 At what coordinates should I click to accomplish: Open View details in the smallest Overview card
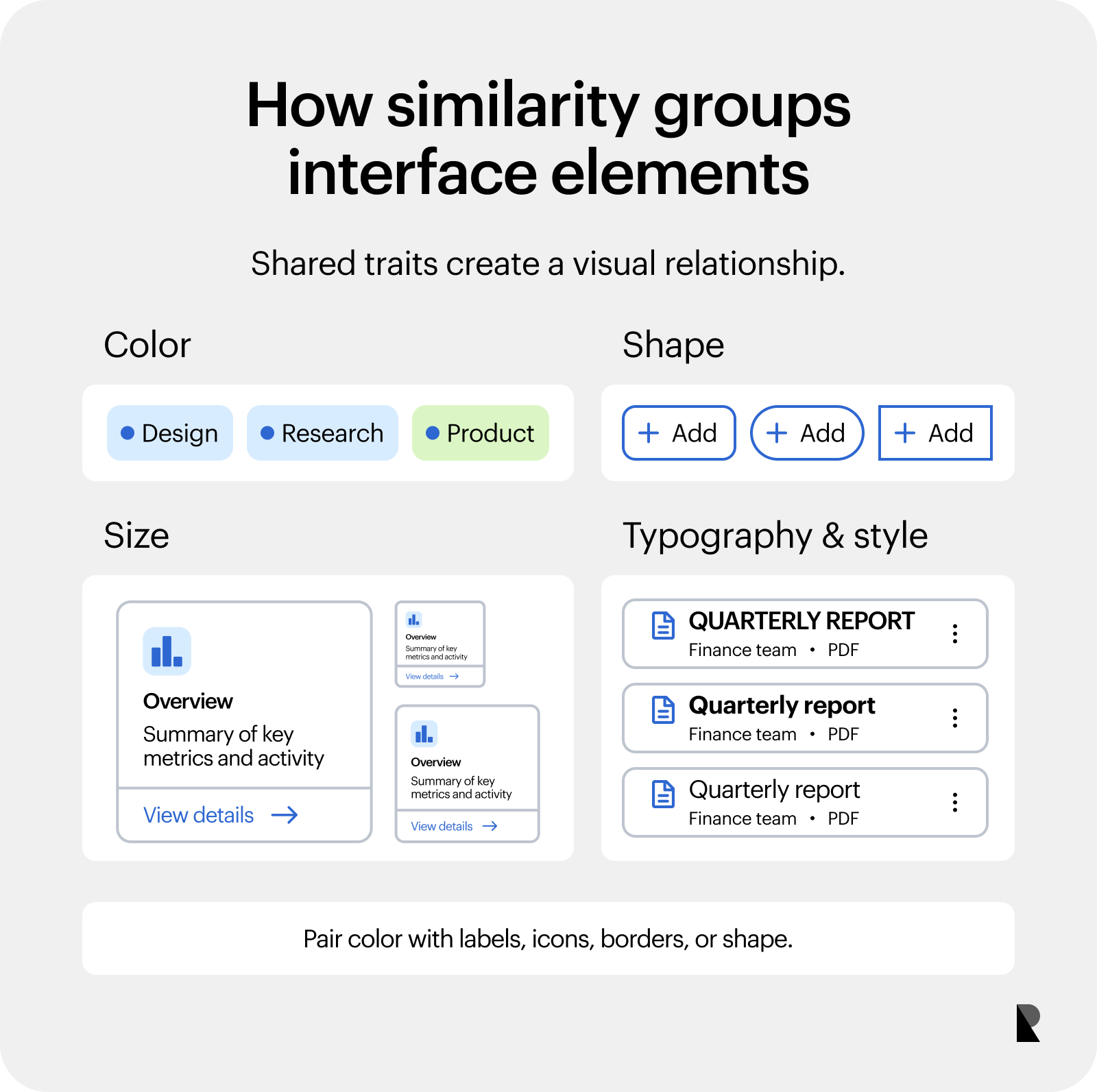432,676
